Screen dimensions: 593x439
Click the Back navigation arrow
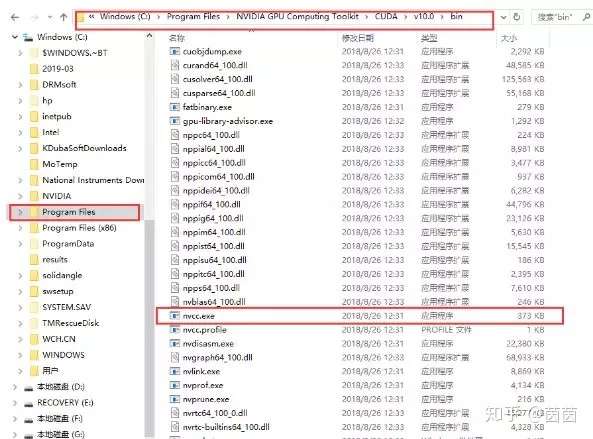pos(15,17)
